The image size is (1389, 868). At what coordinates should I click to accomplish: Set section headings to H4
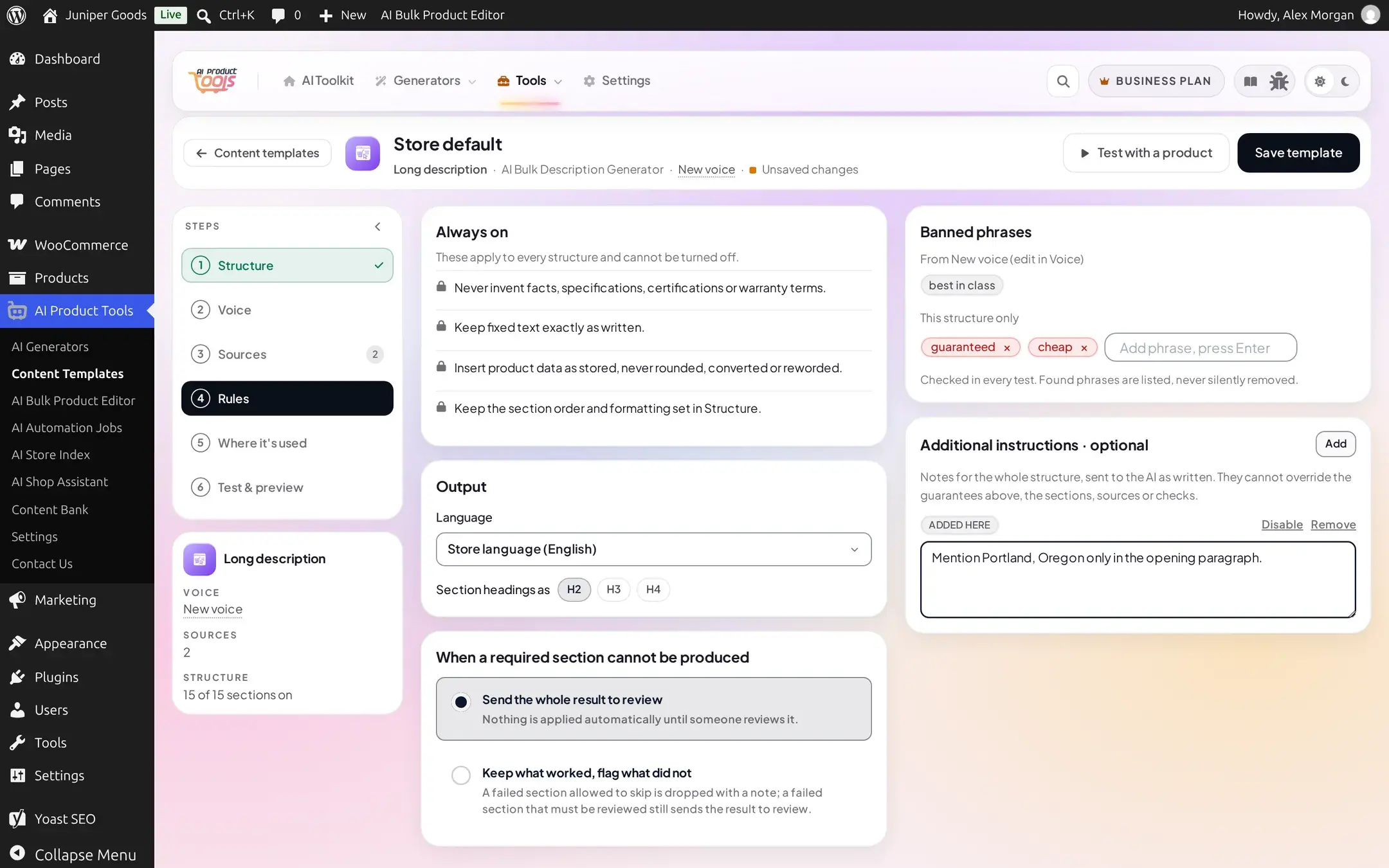[653, 590]
